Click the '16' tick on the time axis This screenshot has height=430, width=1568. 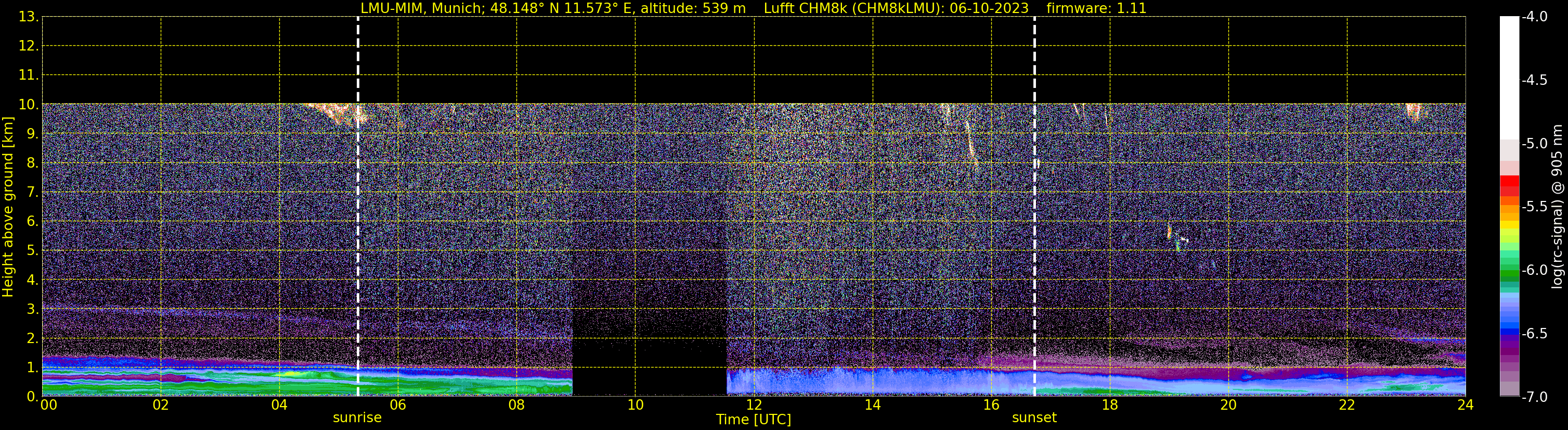(991, 406)
